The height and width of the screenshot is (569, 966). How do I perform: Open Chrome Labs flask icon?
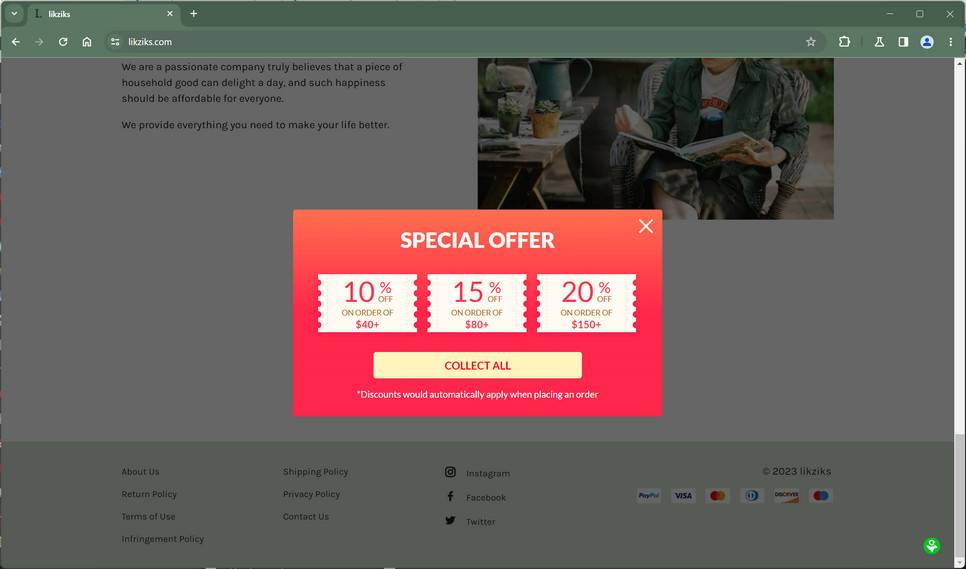click(879, 42)
